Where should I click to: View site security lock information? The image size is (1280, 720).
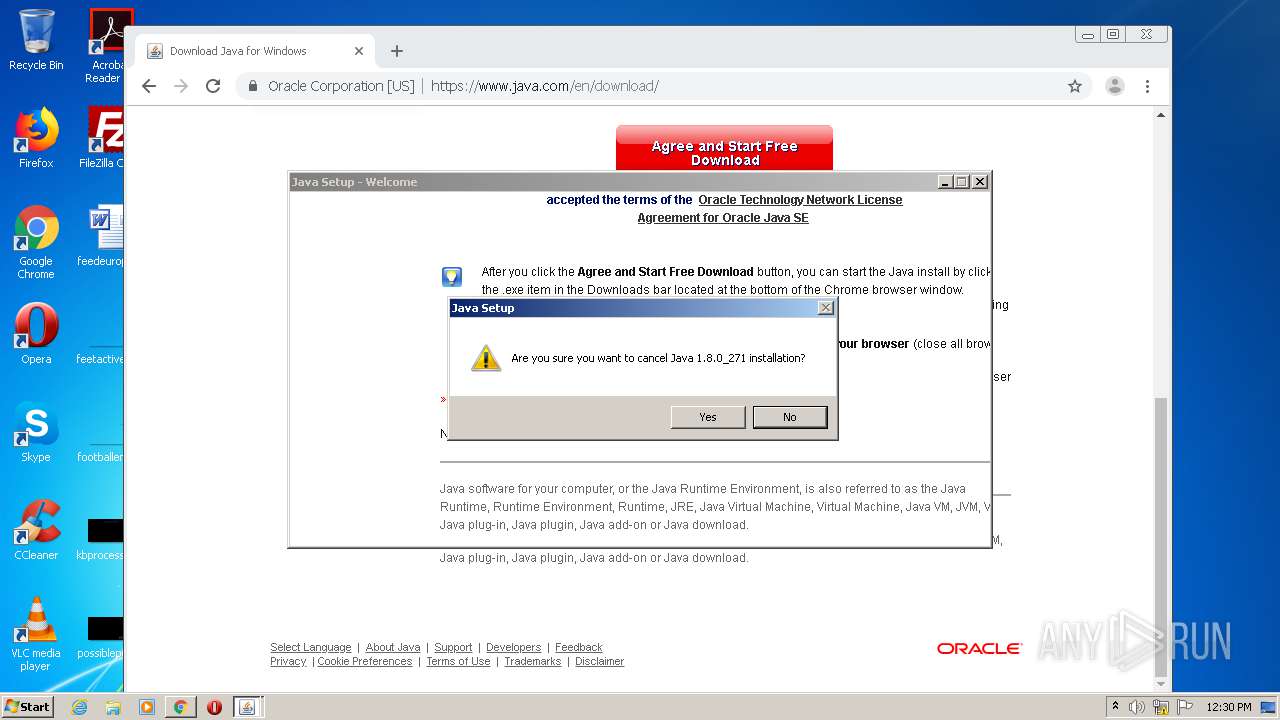point(252,86)
